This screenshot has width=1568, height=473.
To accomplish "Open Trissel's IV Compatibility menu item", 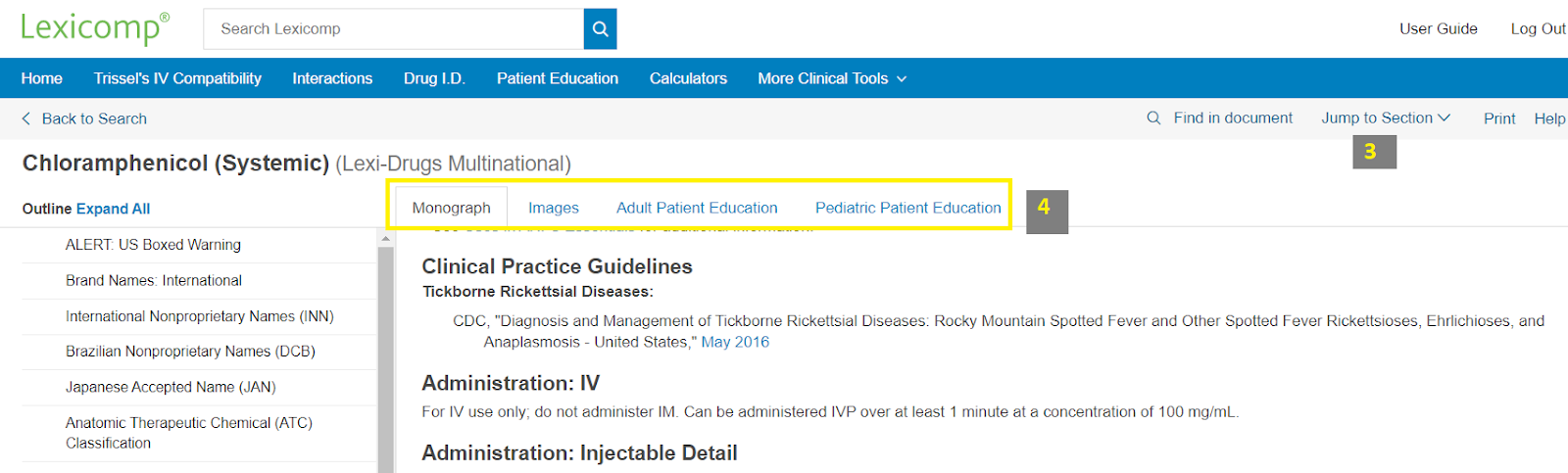I will pos(177,78).
